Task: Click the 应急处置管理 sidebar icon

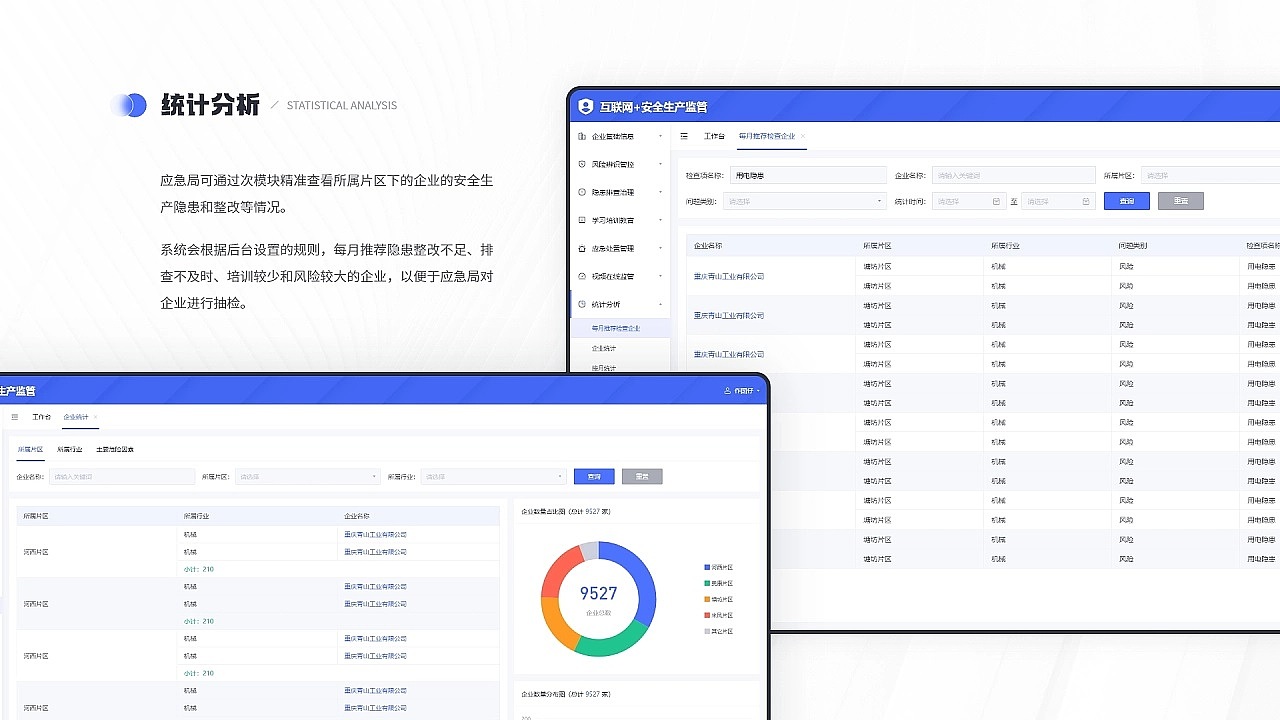Action: (582, 248)
